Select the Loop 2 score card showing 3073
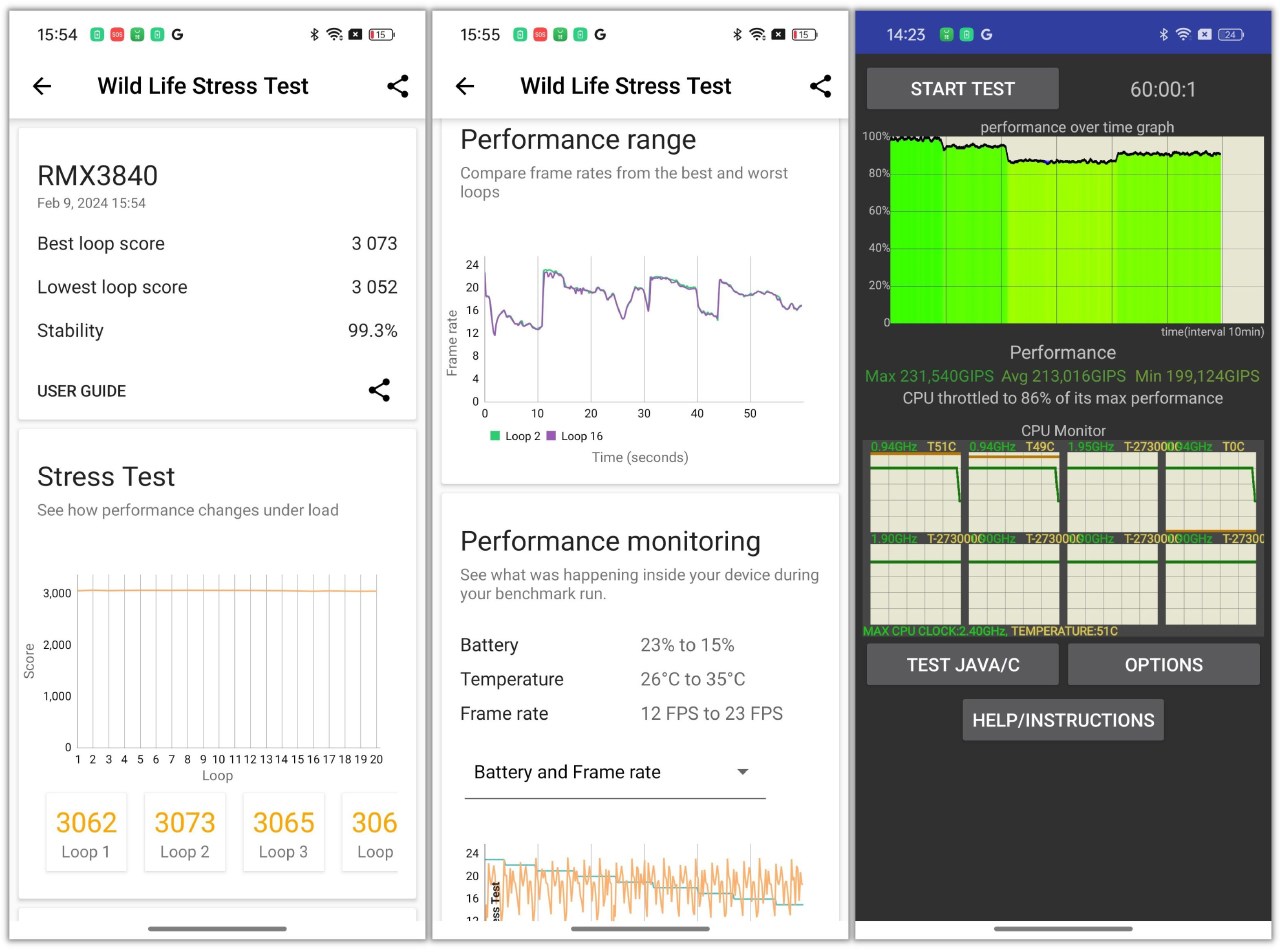This screenshot has width=1280, height=952. click(x=185, y=832)
